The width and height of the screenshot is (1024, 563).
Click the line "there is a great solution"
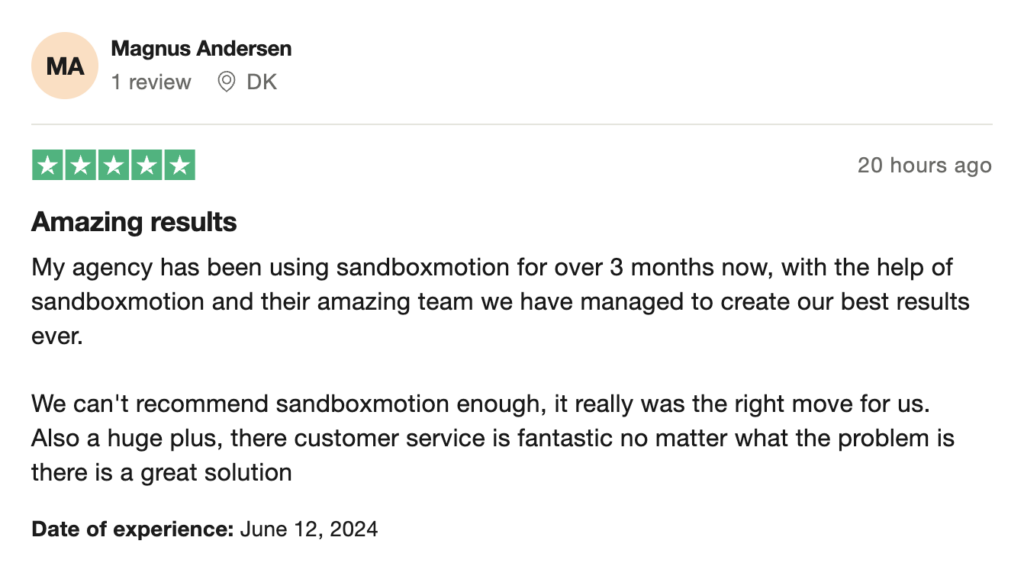point(161,472)
